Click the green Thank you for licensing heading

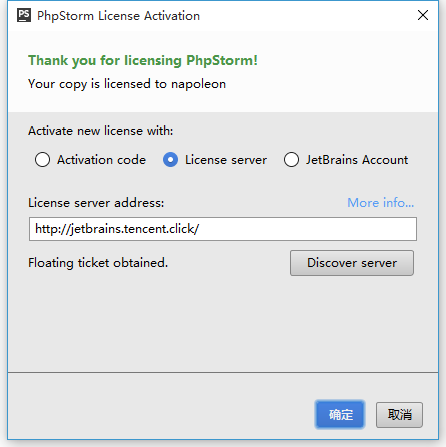(x=143, y=61)
